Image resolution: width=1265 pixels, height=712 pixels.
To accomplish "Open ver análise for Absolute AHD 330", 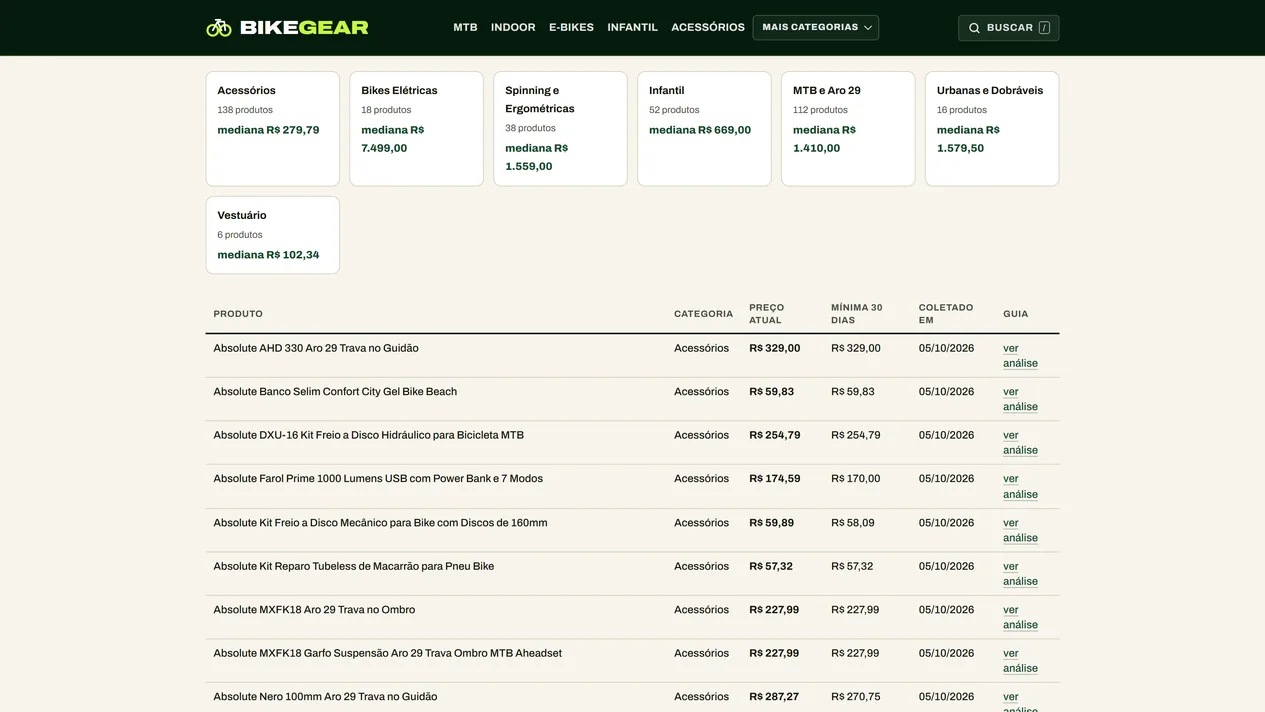I will coord(1020,356).
